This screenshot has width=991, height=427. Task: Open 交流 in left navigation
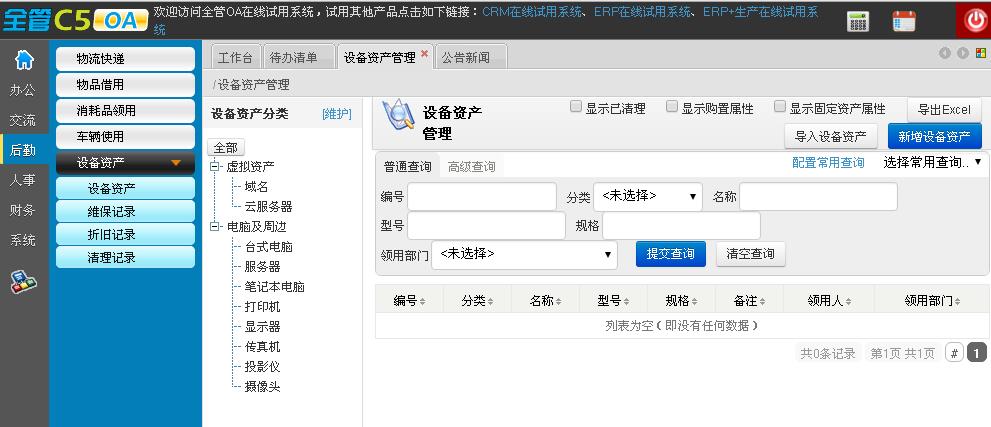click(x=23, y=121)
